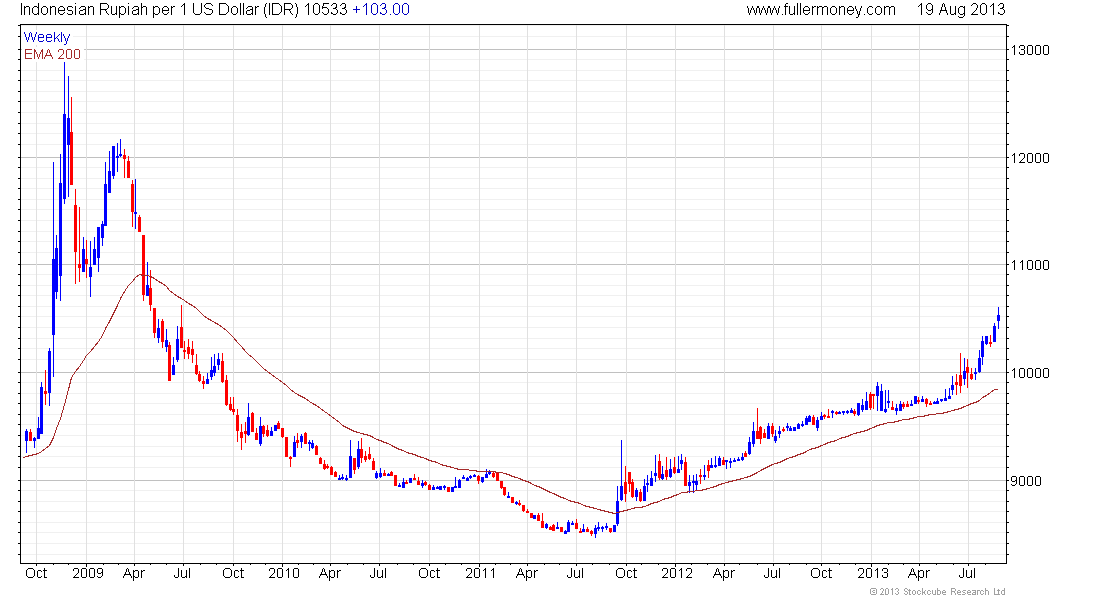This screenshot has height=600, width=1100.
Task: Click the Jul label between 2012 and 2013
Action: point(772,573)
